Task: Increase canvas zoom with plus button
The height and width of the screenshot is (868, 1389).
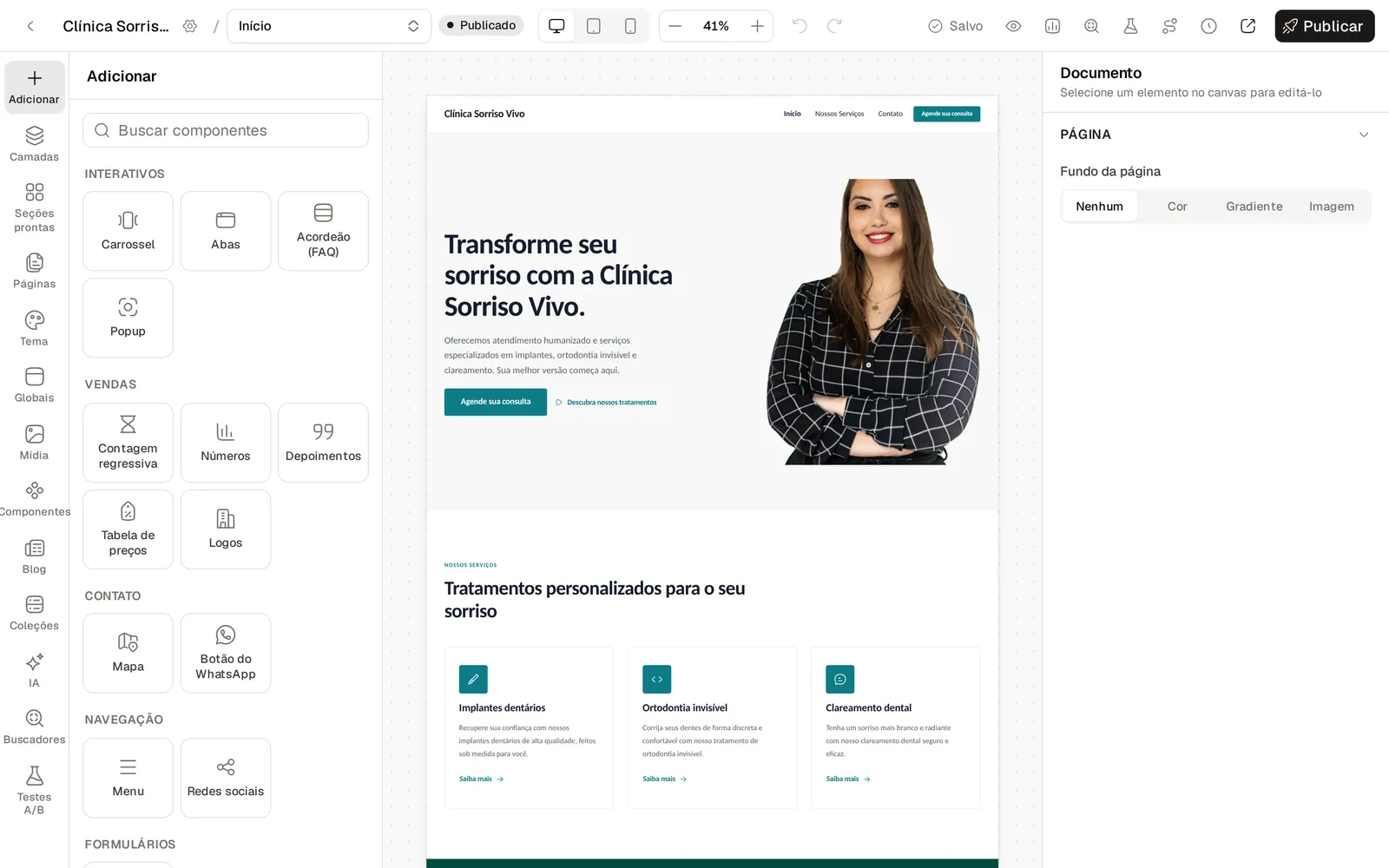Action: pos(757,26)
